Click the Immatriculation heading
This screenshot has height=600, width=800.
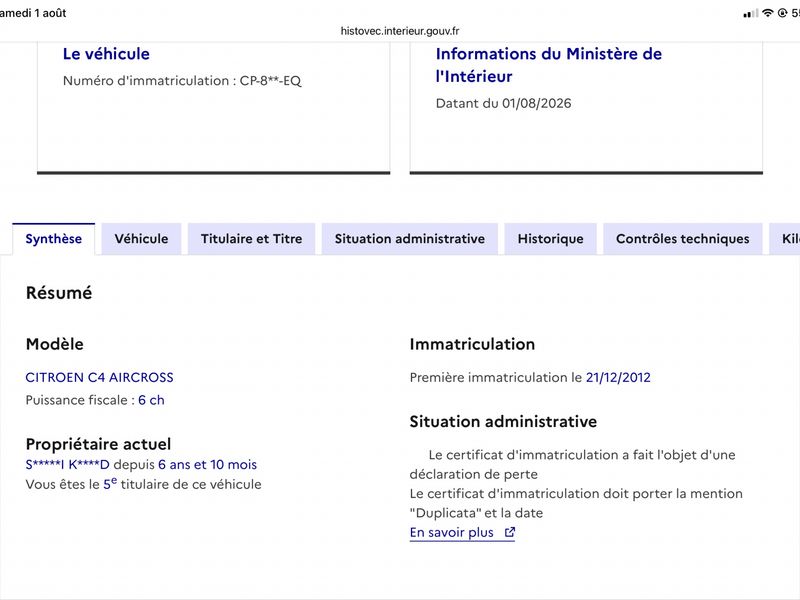click(x=472, y=344)
